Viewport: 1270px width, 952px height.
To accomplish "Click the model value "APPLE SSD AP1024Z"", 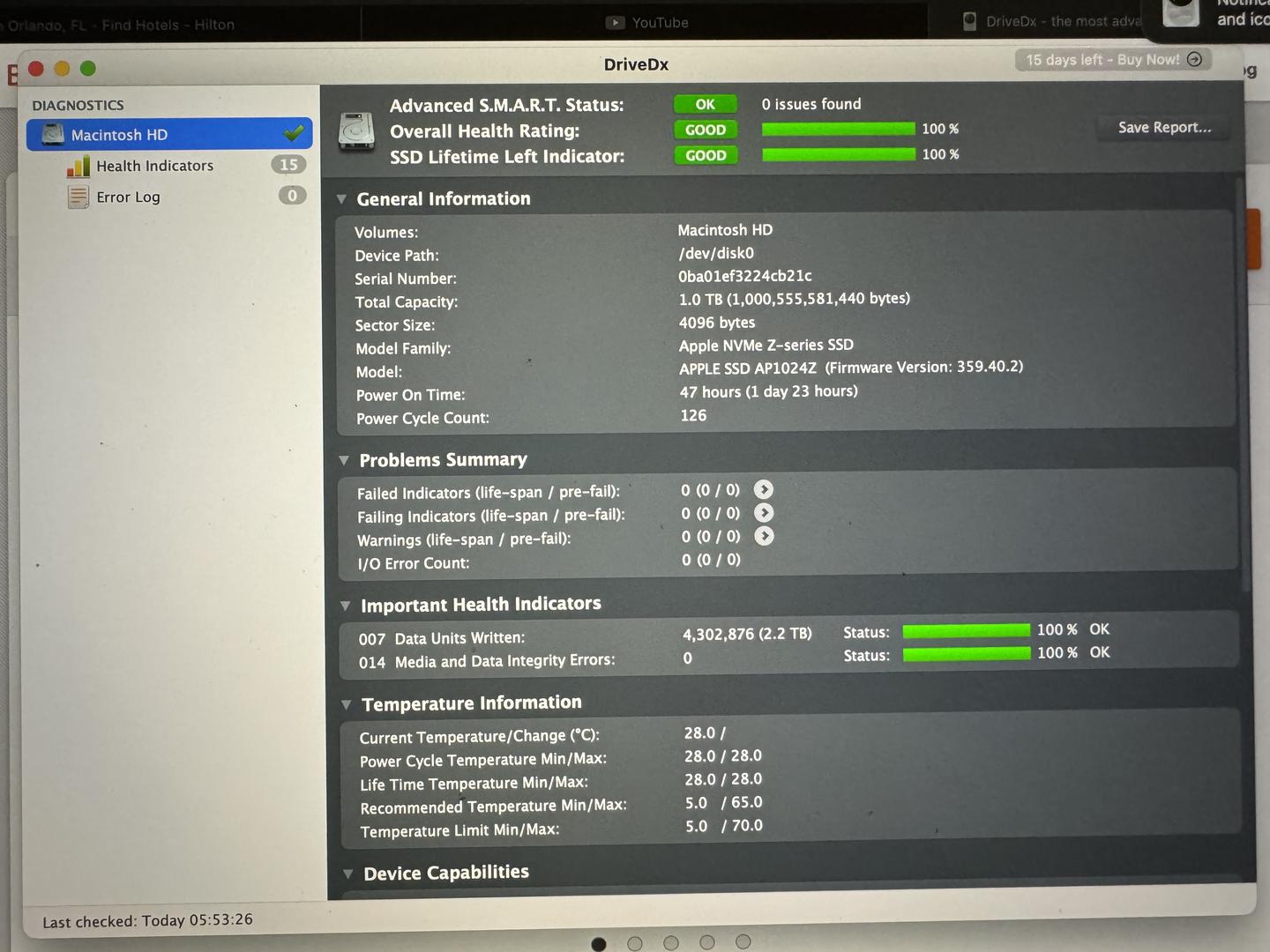I will (748, 368).
